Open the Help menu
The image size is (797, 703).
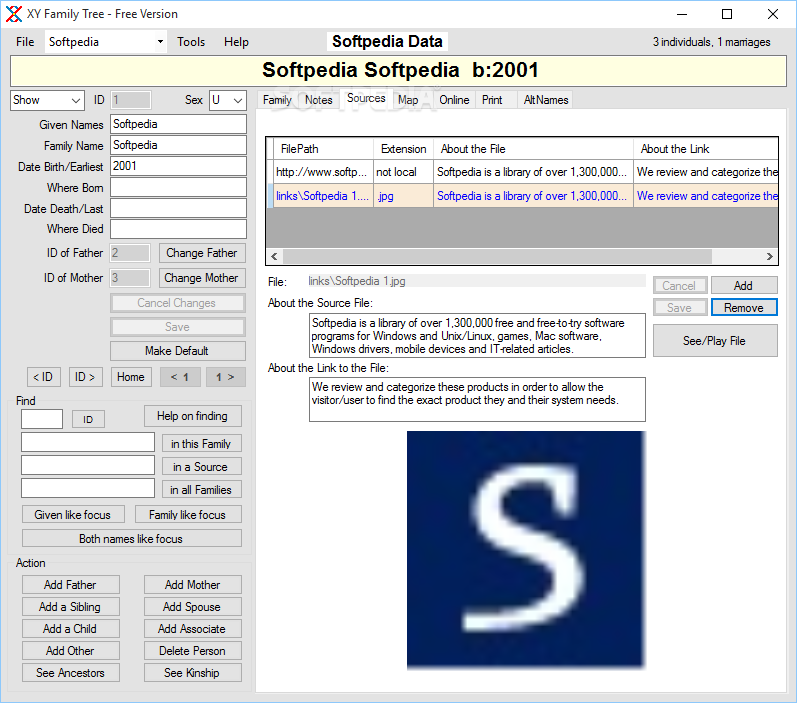tap(236, 42)
